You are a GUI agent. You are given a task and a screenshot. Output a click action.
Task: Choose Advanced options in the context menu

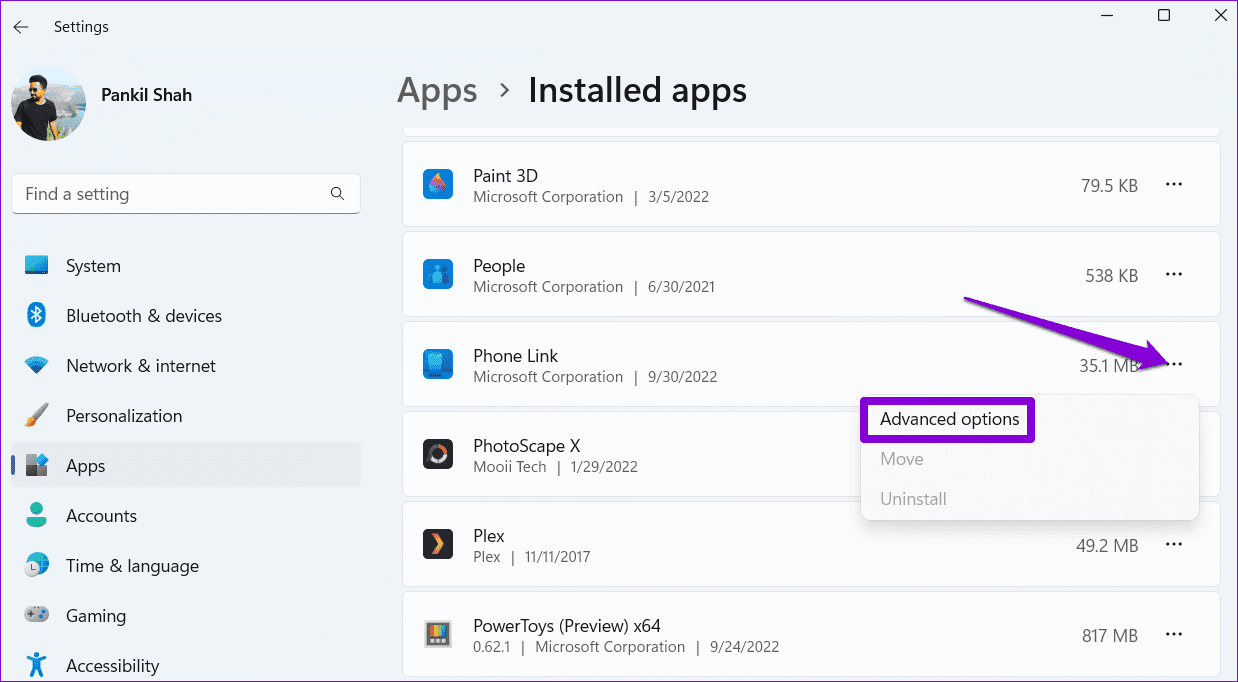coord(949,419)
